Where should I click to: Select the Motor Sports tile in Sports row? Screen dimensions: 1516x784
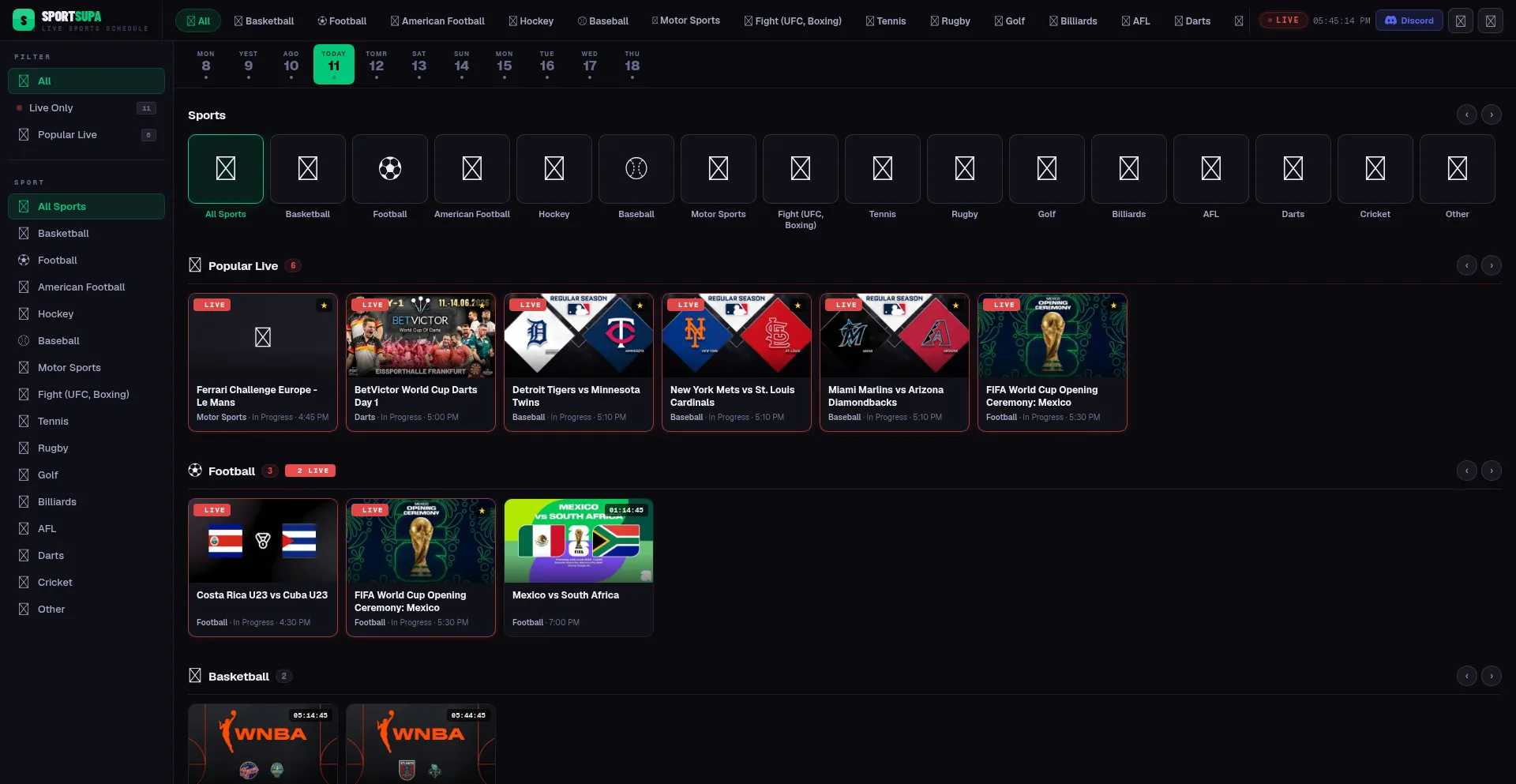[x=719, y=169]
